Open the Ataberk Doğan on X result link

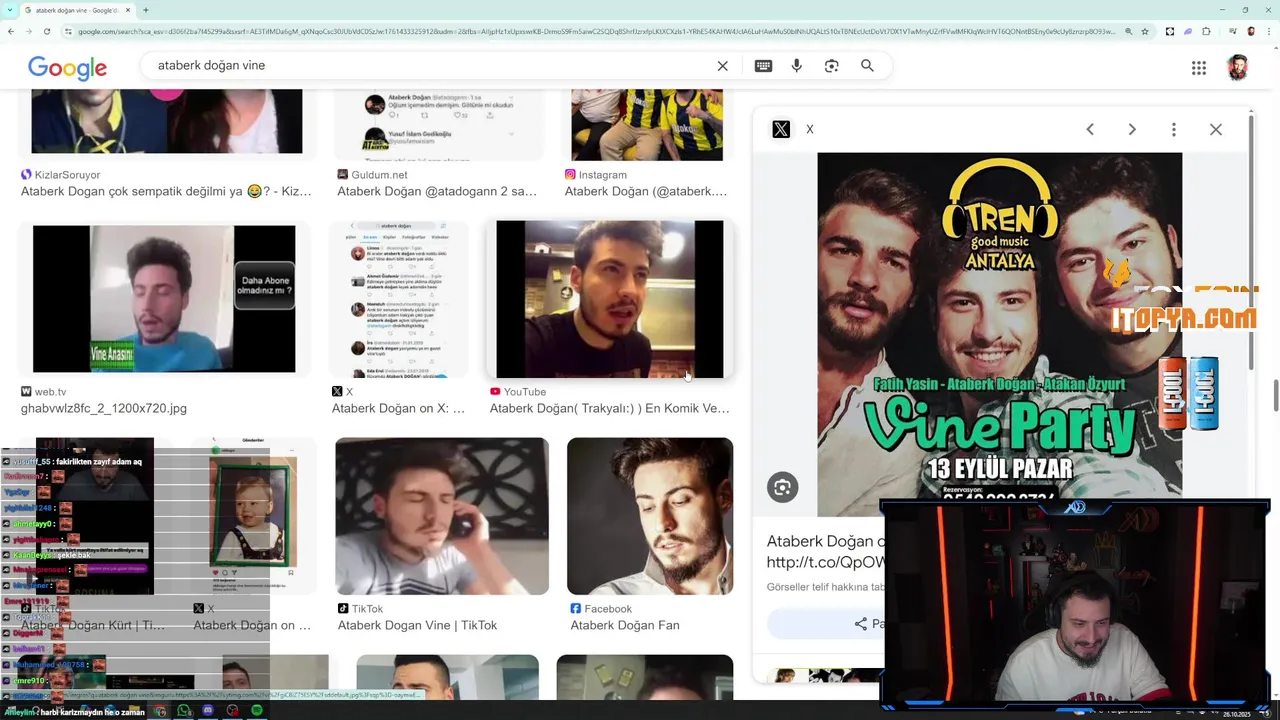pos(398,408)
